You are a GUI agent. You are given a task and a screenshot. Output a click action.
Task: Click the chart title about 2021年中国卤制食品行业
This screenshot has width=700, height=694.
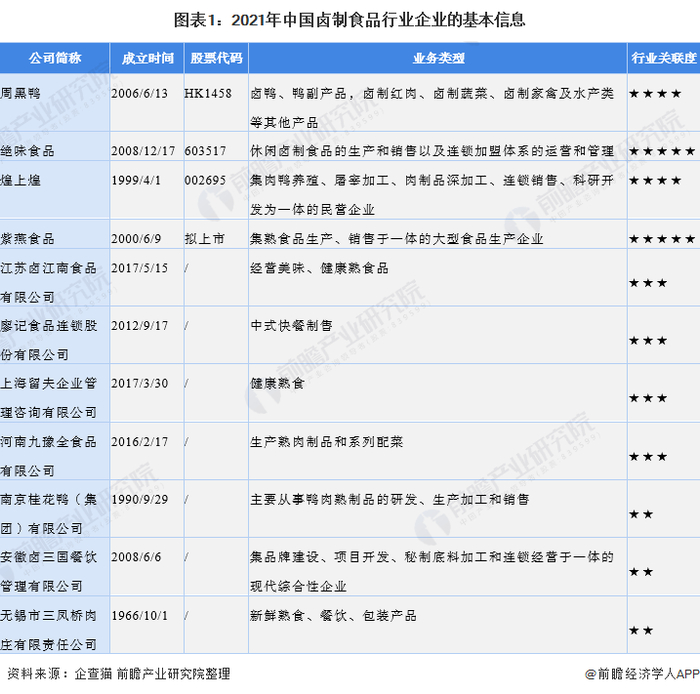(x=350, y=20)
